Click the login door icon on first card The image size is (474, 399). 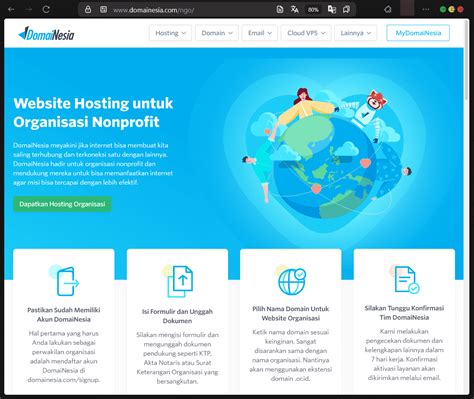64,281
